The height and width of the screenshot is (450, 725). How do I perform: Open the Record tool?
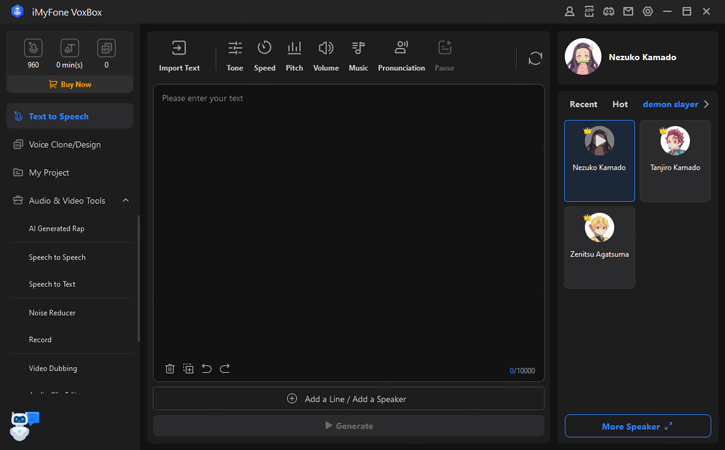[x=40, y=339]
